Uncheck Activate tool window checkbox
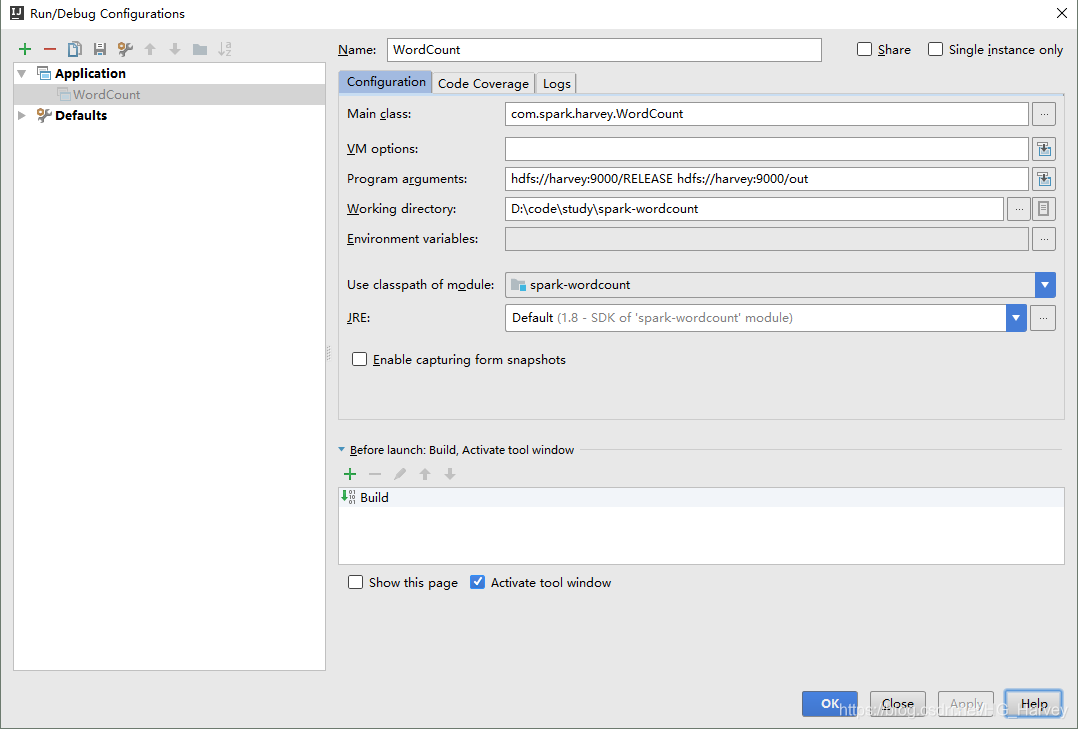1078x729 pixels. click(477, 583)
